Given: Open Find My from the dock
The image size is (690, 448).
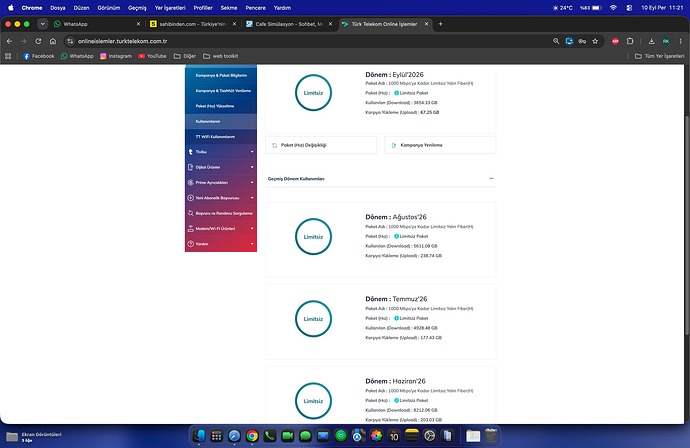Looking at the screenshot, I should click(x=341, y=436).
